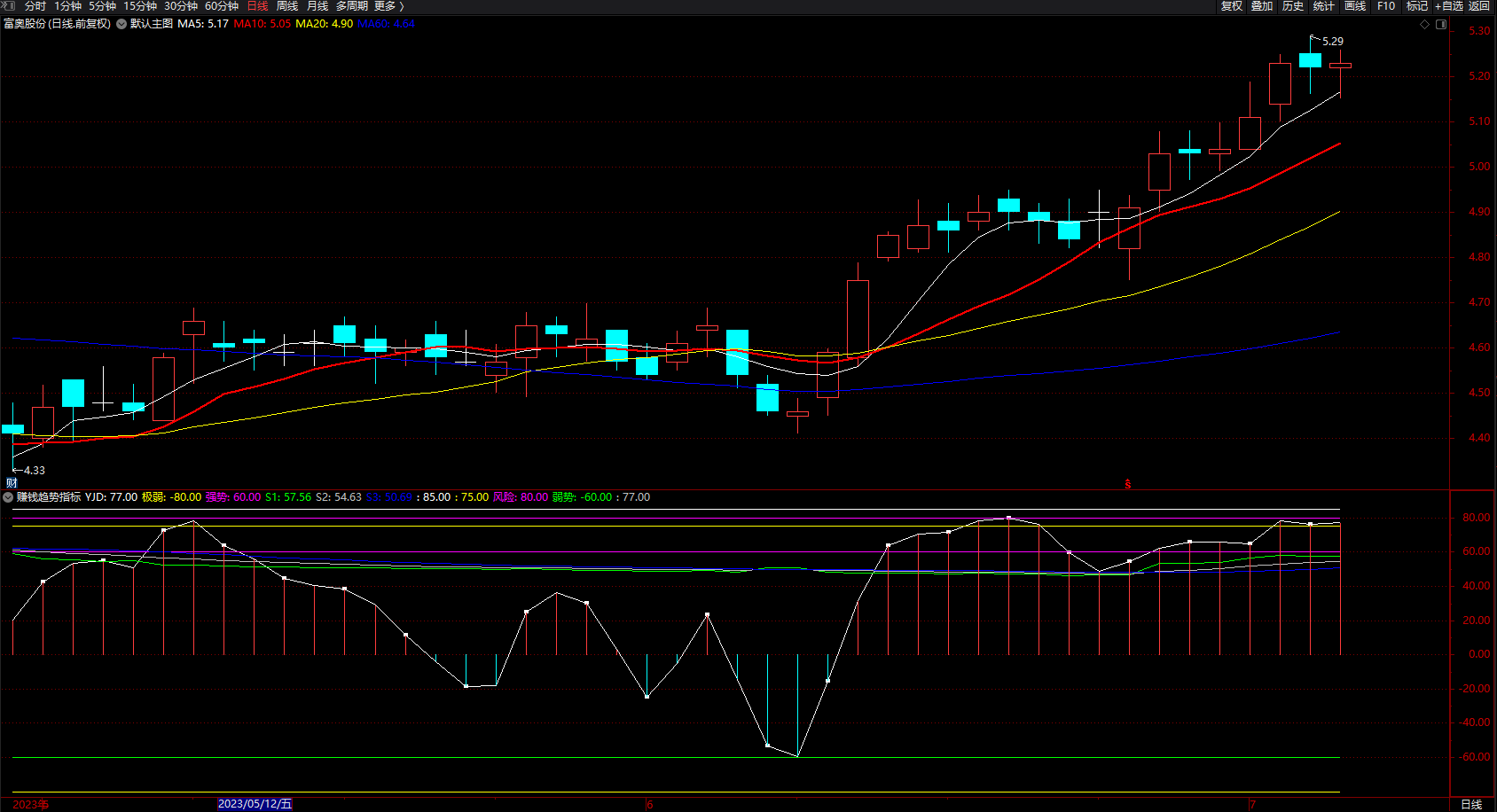Click the 80.00 indicator axis label
1497x812 pixels.
click(x=1477, y=518)
